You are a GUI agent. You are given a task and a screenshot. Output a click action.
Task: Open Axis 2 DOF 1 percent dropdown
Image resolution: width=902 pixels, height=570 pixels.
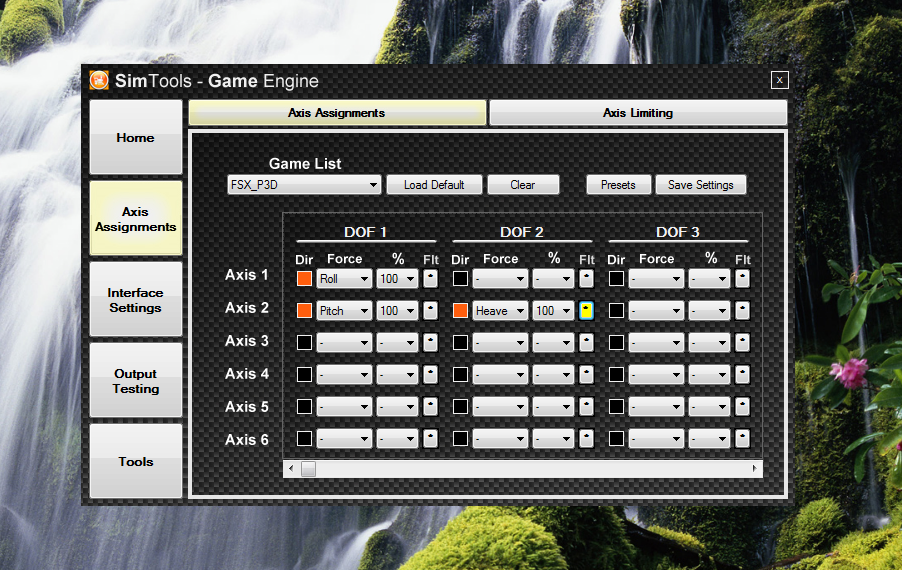pos(398,311)
